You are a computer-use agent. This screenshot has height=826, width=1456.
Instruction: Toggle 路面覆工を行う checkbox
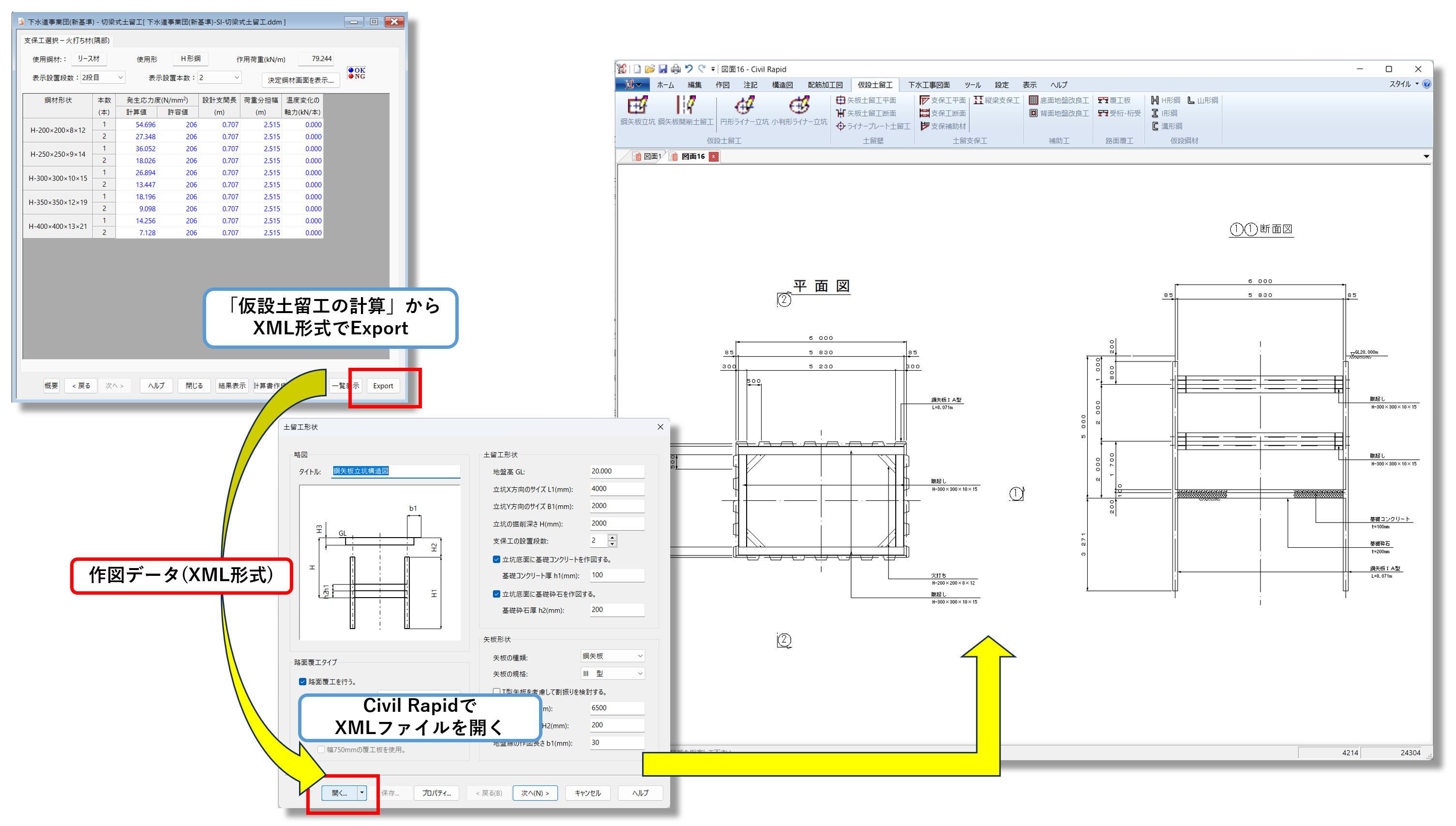[x=302, y=682]
